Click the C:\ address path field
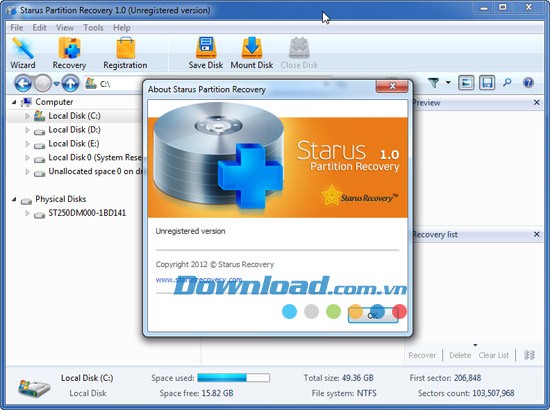Viewport: 550px width, 410px height. (x=114, y=84)
